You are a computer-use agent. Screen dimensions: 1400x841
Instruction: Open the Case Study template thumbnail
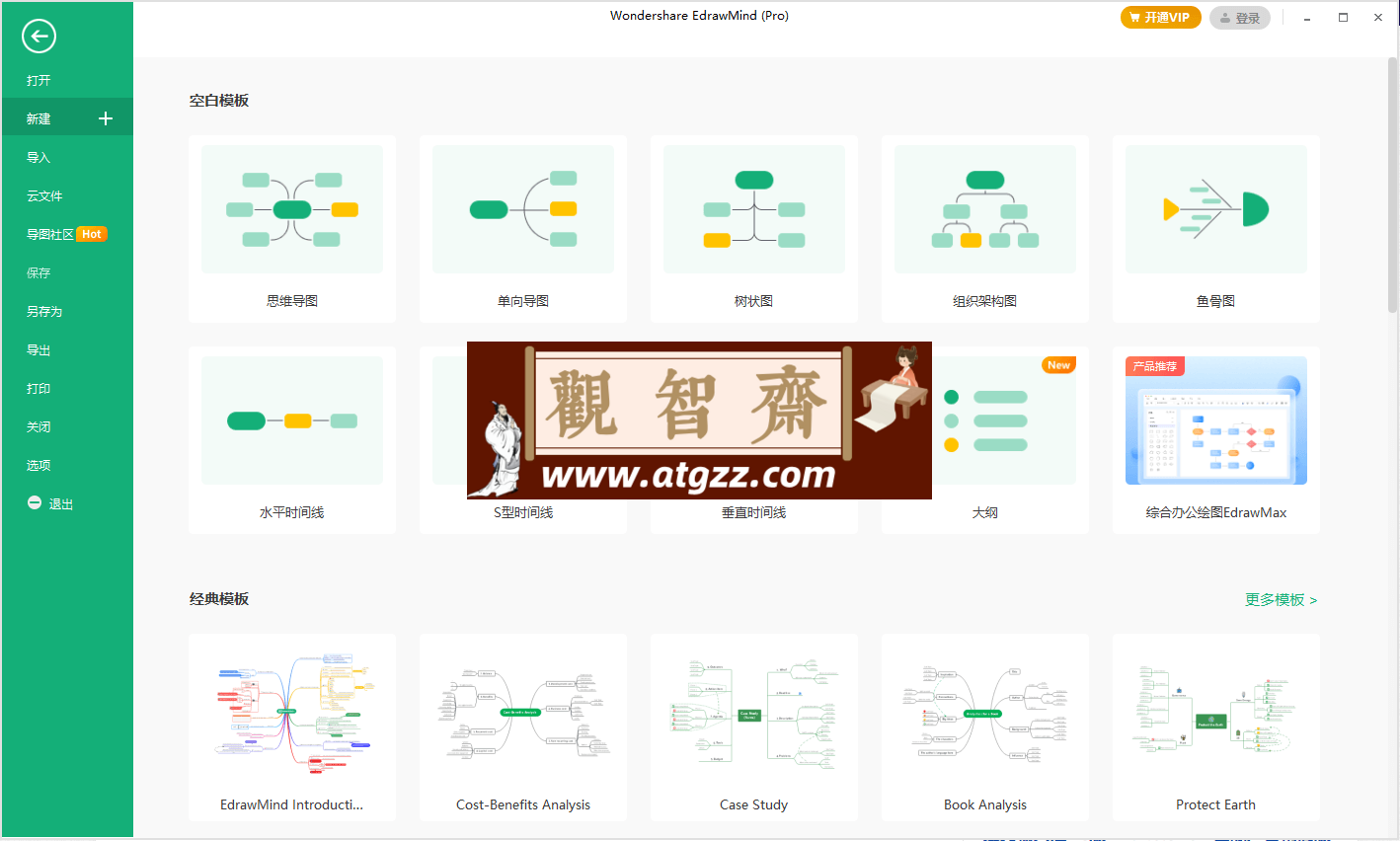754,713
